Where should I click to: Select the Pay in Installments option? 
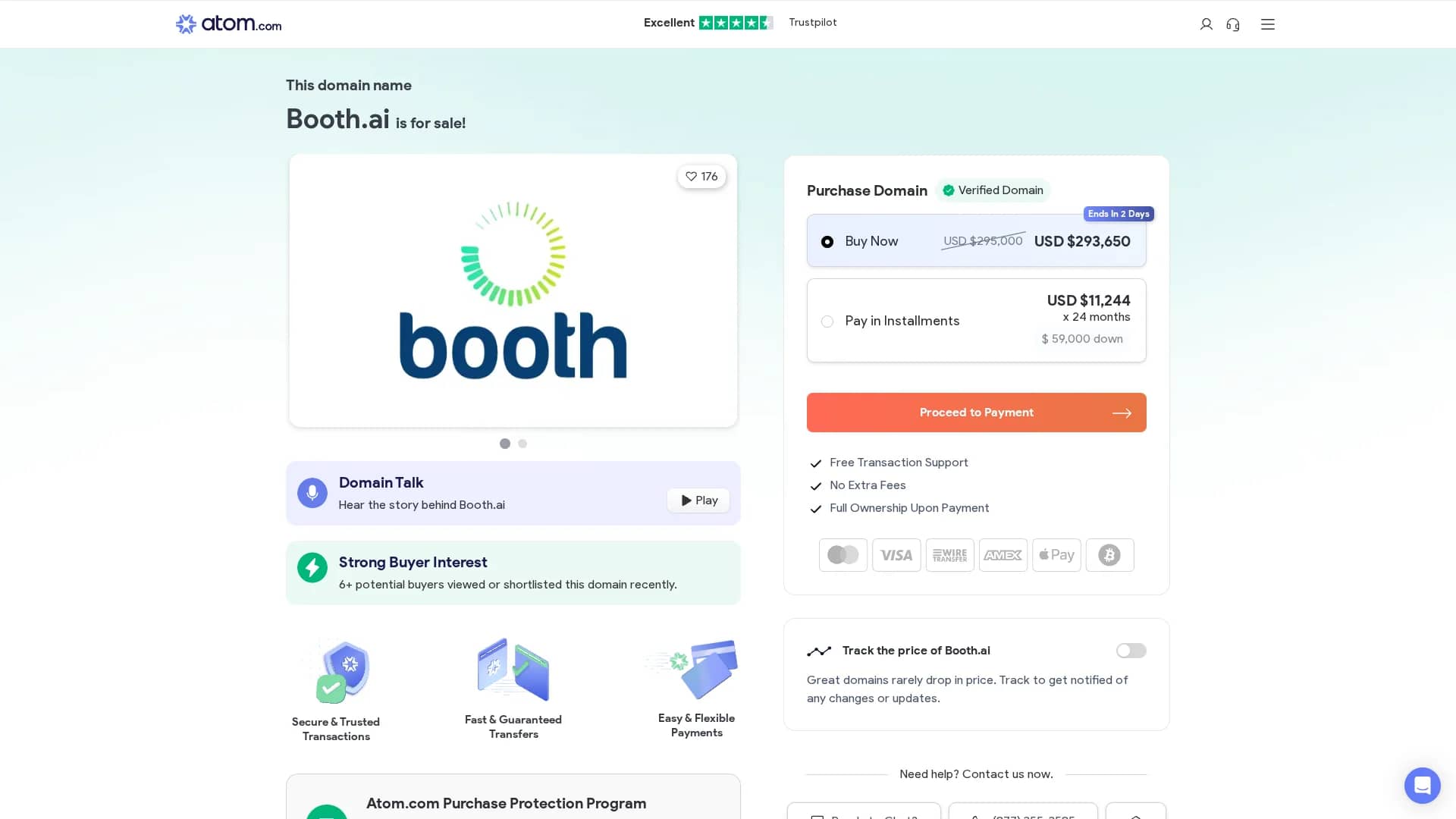coord(977,321)
